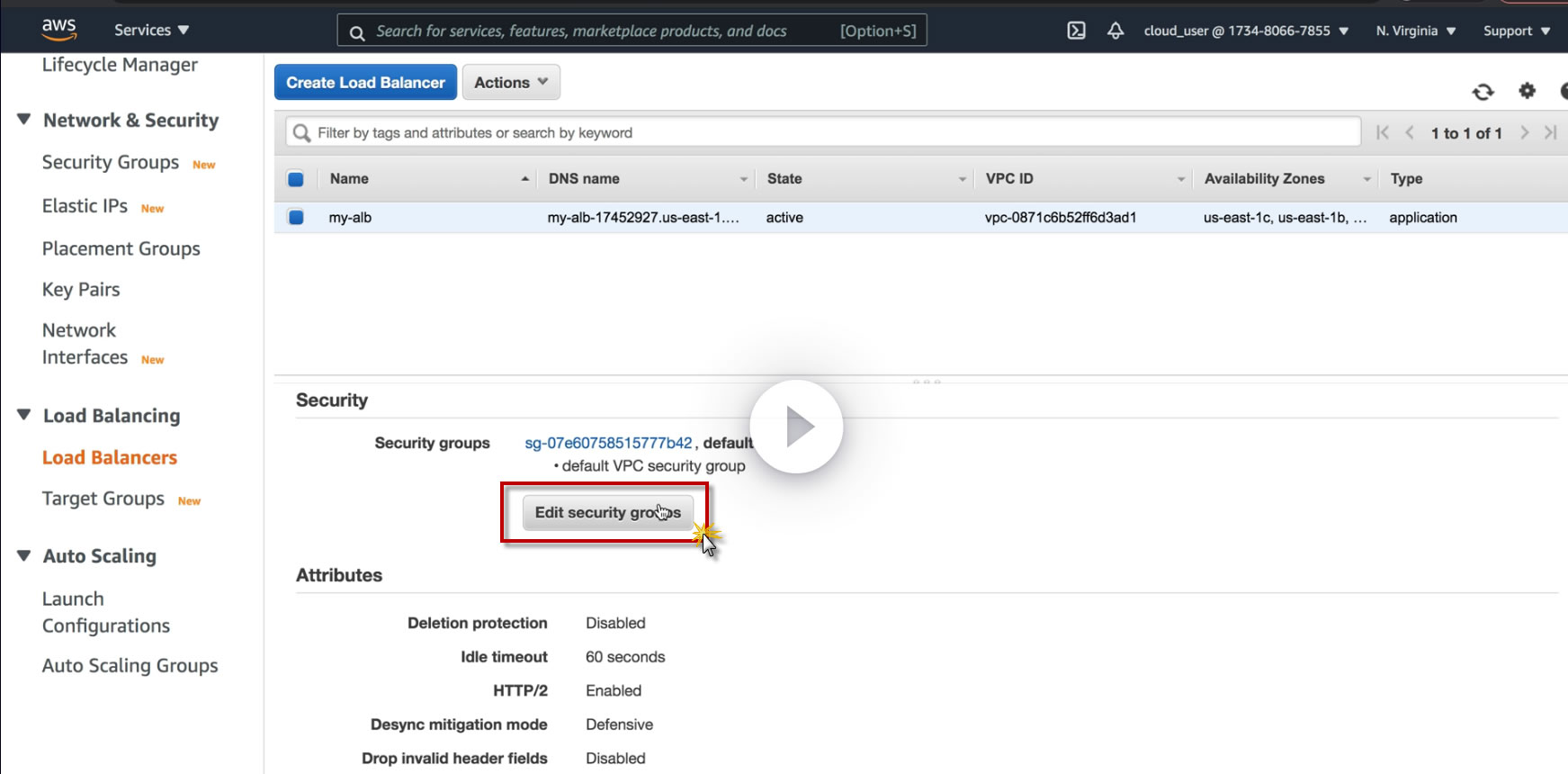Go to previous page of results
The width and height of the screenshot is (1568, 774).
(x=1410, y=133)
